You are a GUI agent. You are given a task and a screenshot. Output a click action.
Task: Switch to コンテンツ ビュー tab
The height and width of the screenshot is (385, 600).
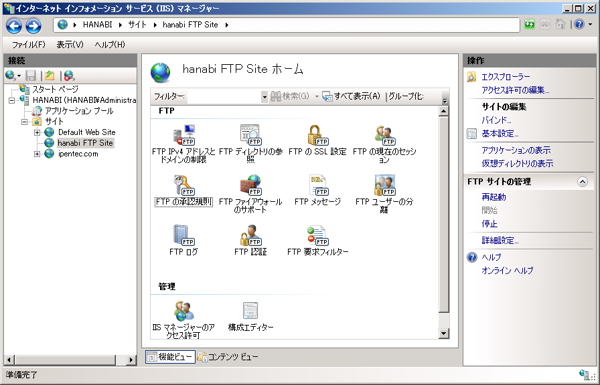pos(228,357)
